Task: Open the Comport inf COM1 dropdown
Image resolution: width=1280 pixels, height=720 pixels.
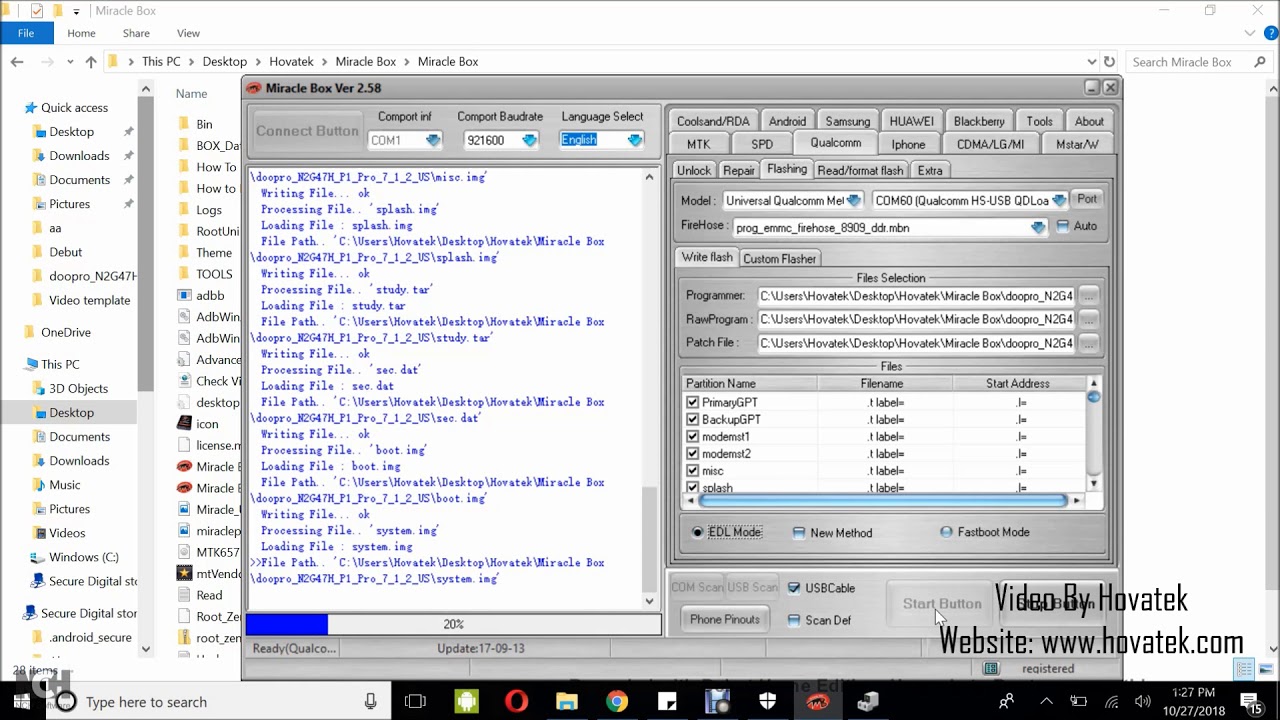Action: (x=433, y=140)
